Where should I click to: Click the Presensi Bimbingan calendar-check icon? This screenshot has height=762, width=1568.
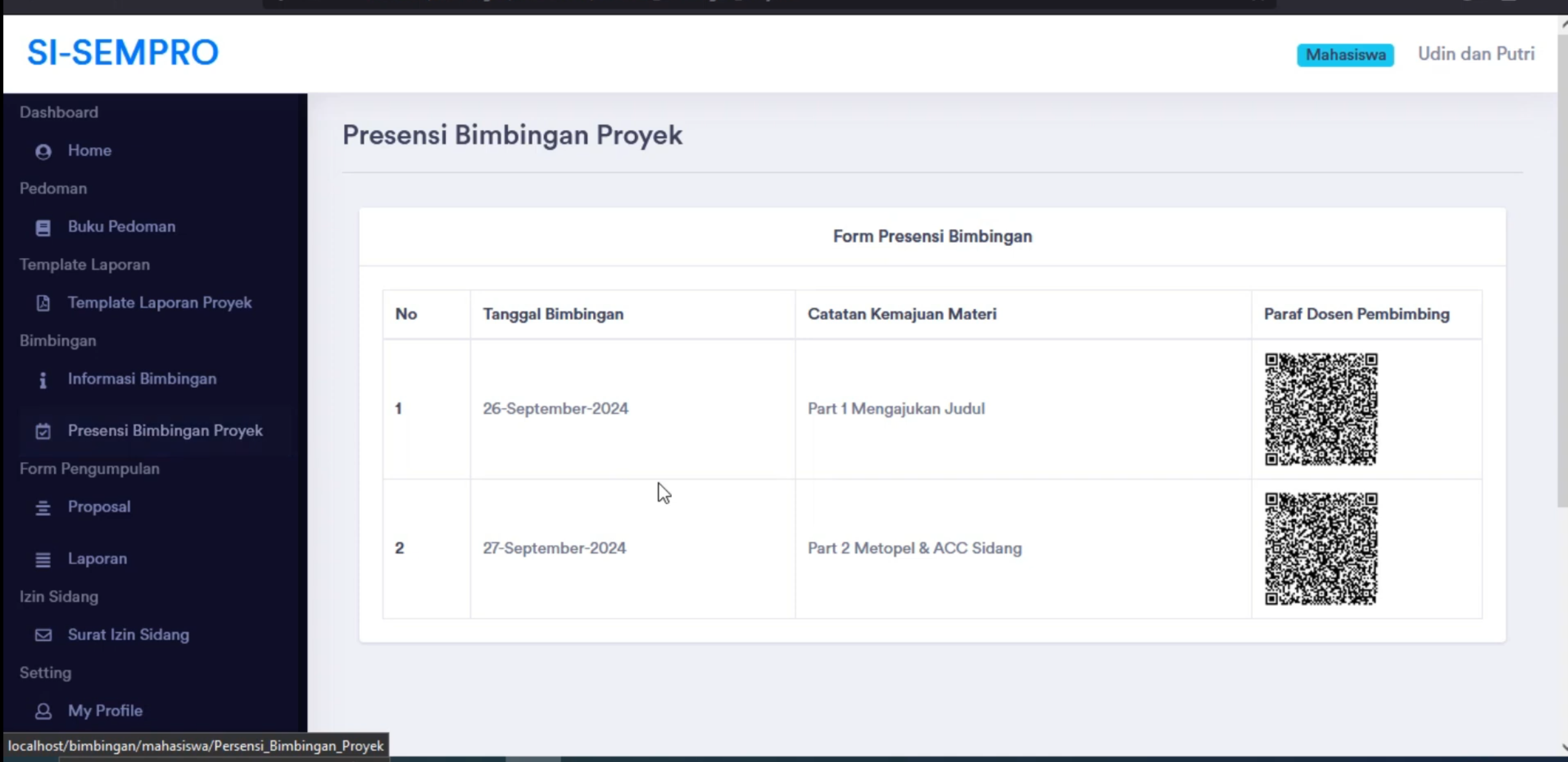tap(43, 431)
